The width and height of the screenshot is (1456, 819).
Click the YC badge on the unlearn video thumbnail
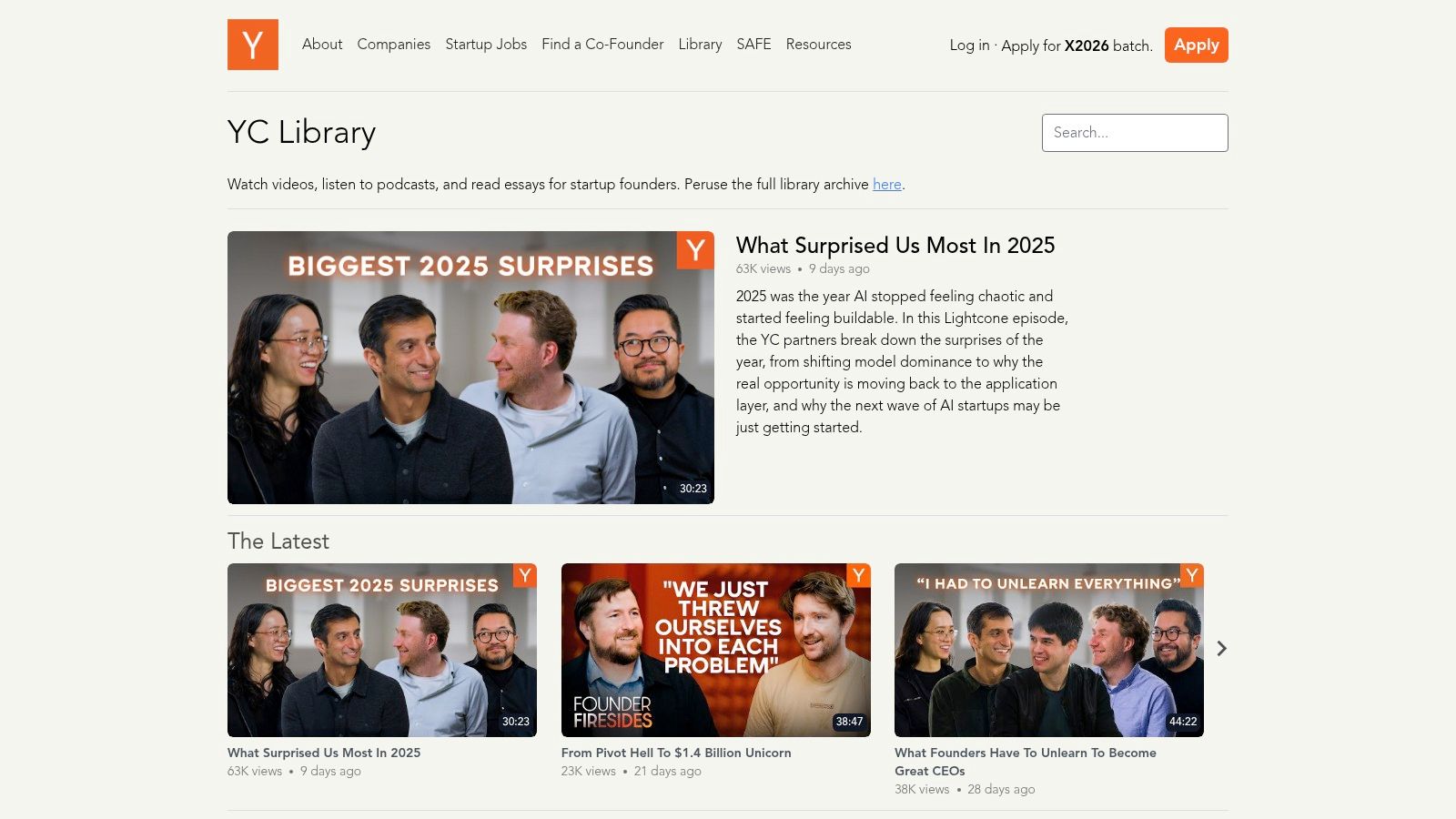pyautogui.click(x=1190, y=576)
